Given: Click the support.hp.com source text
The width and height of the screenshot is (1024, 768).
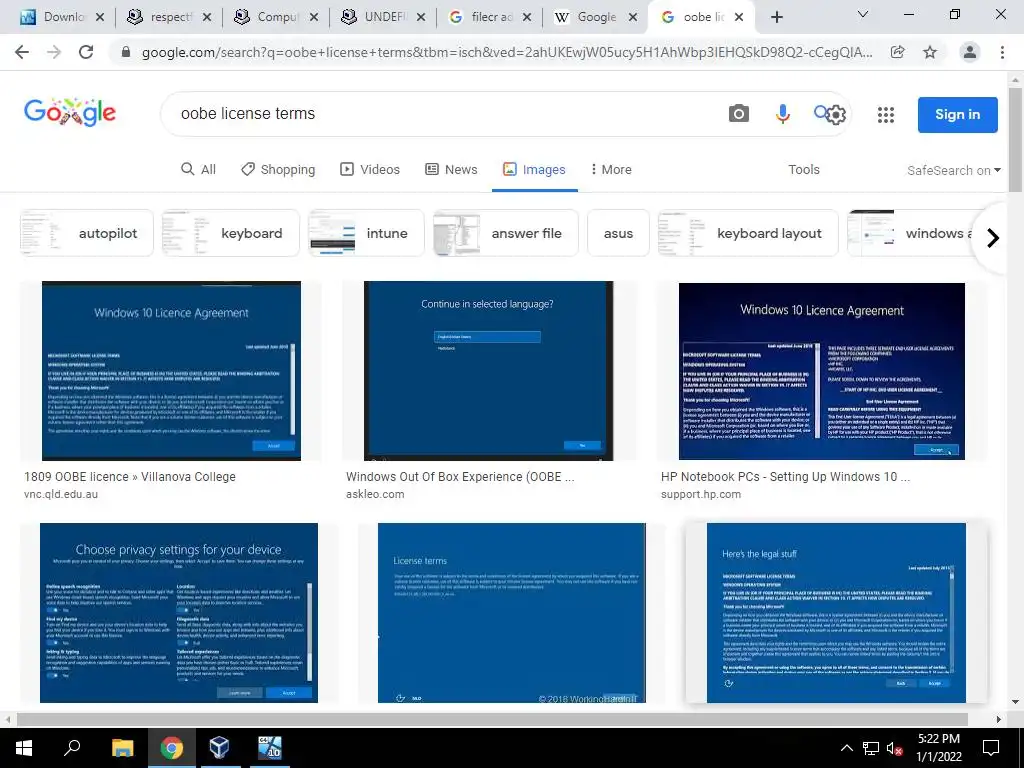Looking at the screenshot, I should (701, 494).
